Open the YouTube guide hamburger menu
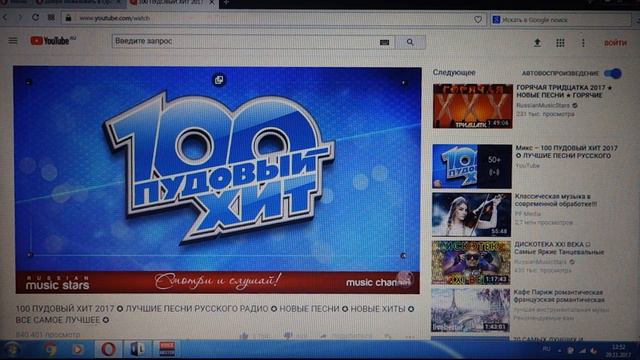The image size is (640, 360). (13, 41)
